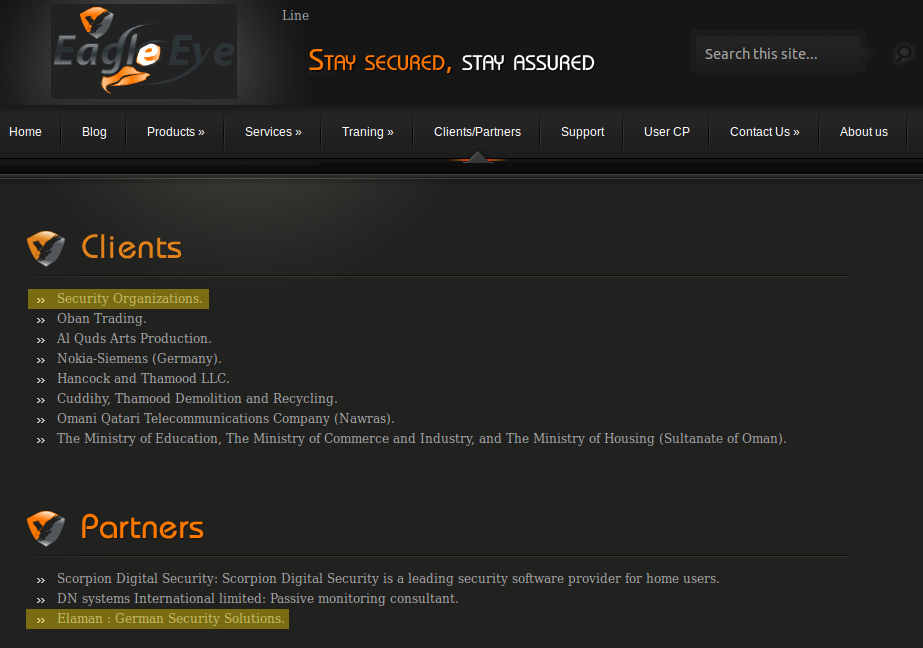The width and height of the screenshot is (923, 648).
Task: Click the shield icon beside Clients heading
Action: [46, 248]
